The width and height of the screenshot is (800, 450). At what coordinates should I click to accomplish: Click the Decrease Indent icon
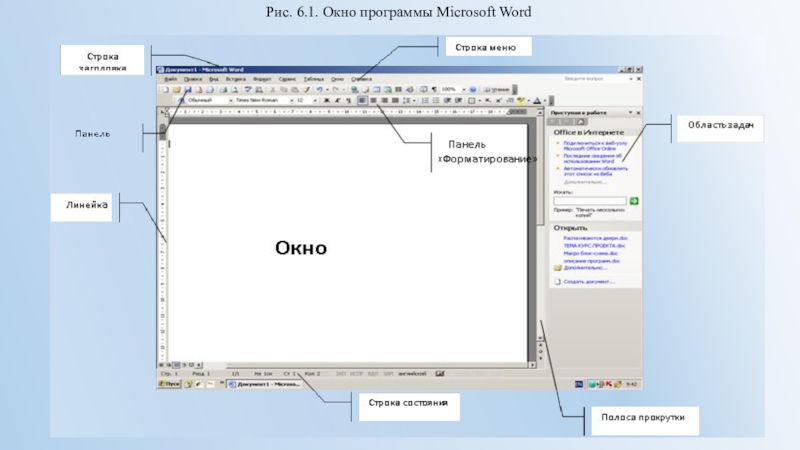point(447,101)
